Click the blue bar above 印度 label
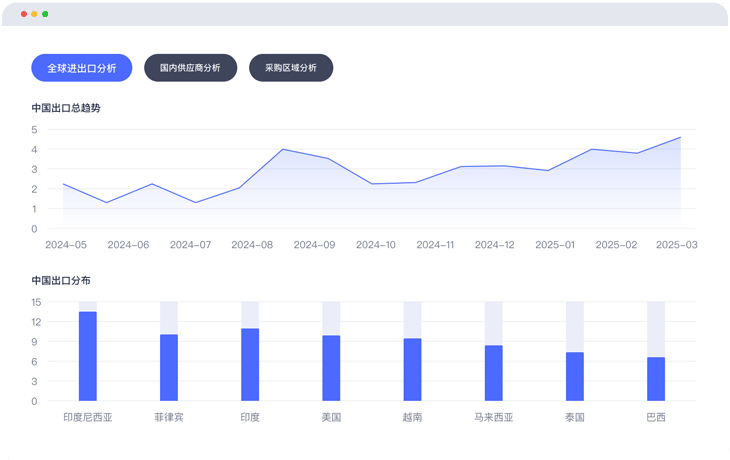The height and width of the screenshot is (460, 730). coord(250,365)
